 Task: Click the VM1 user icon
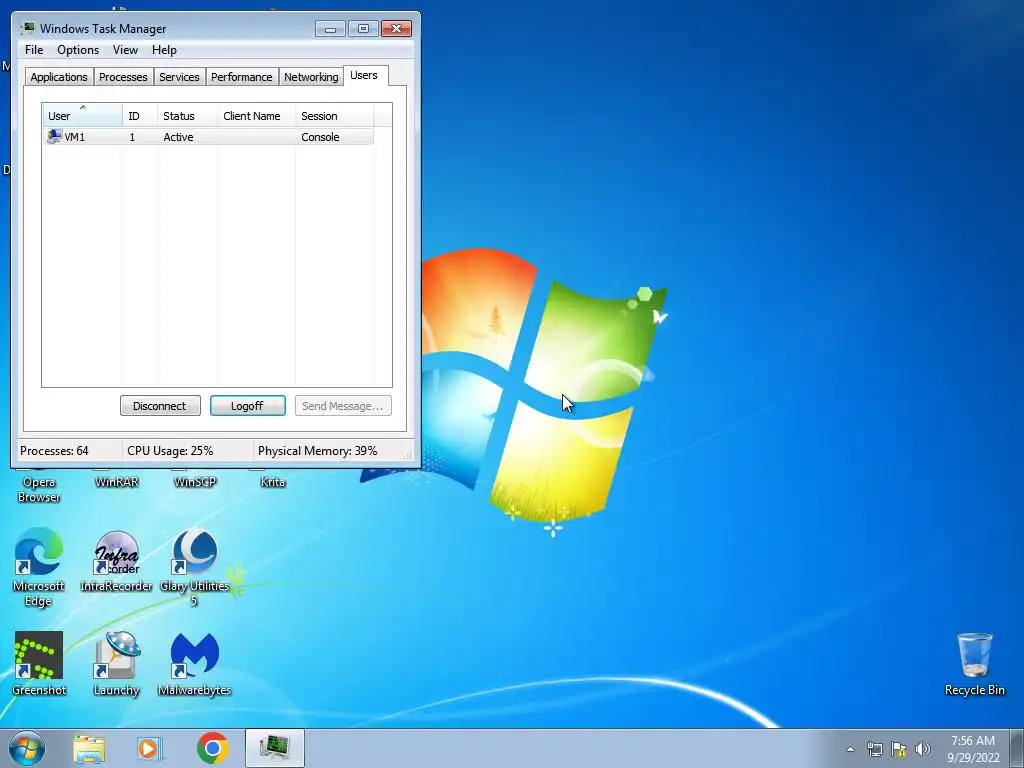(x=54, y=136)
